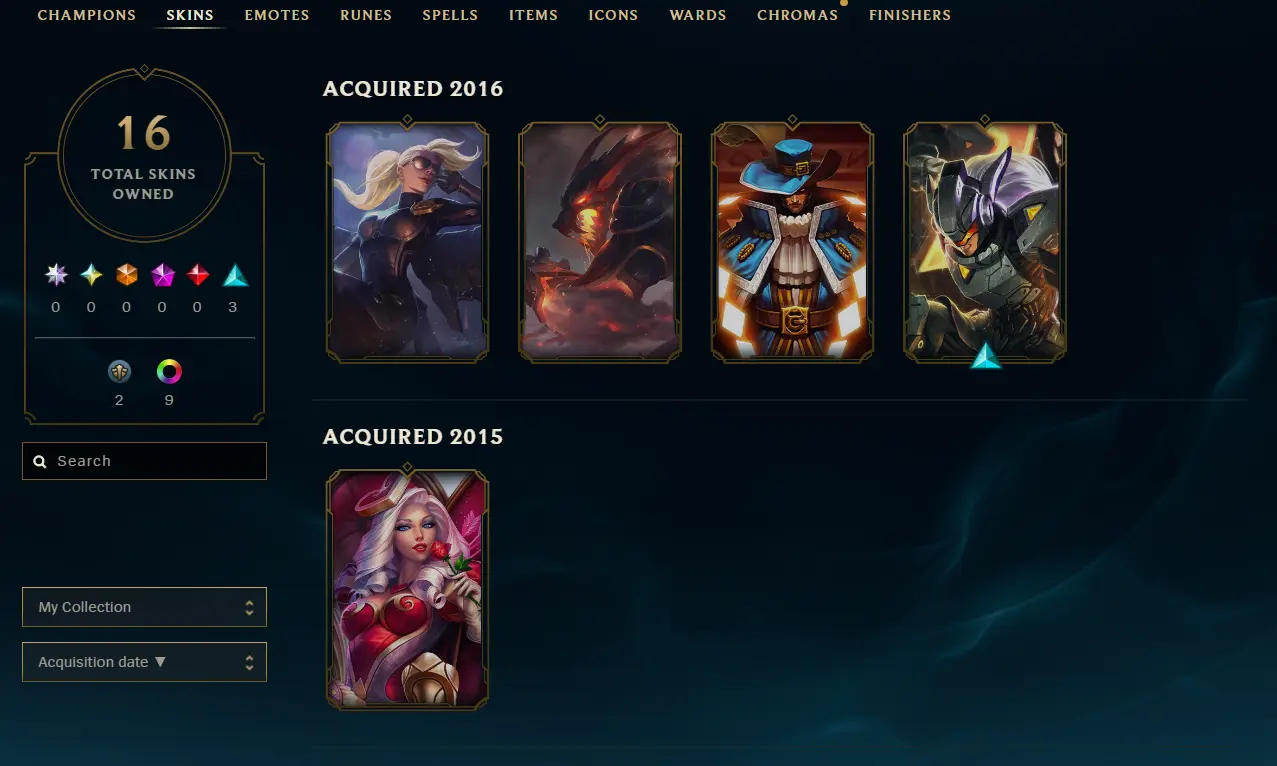Click the Mythic skin gem icon

(x=91, y=275)
